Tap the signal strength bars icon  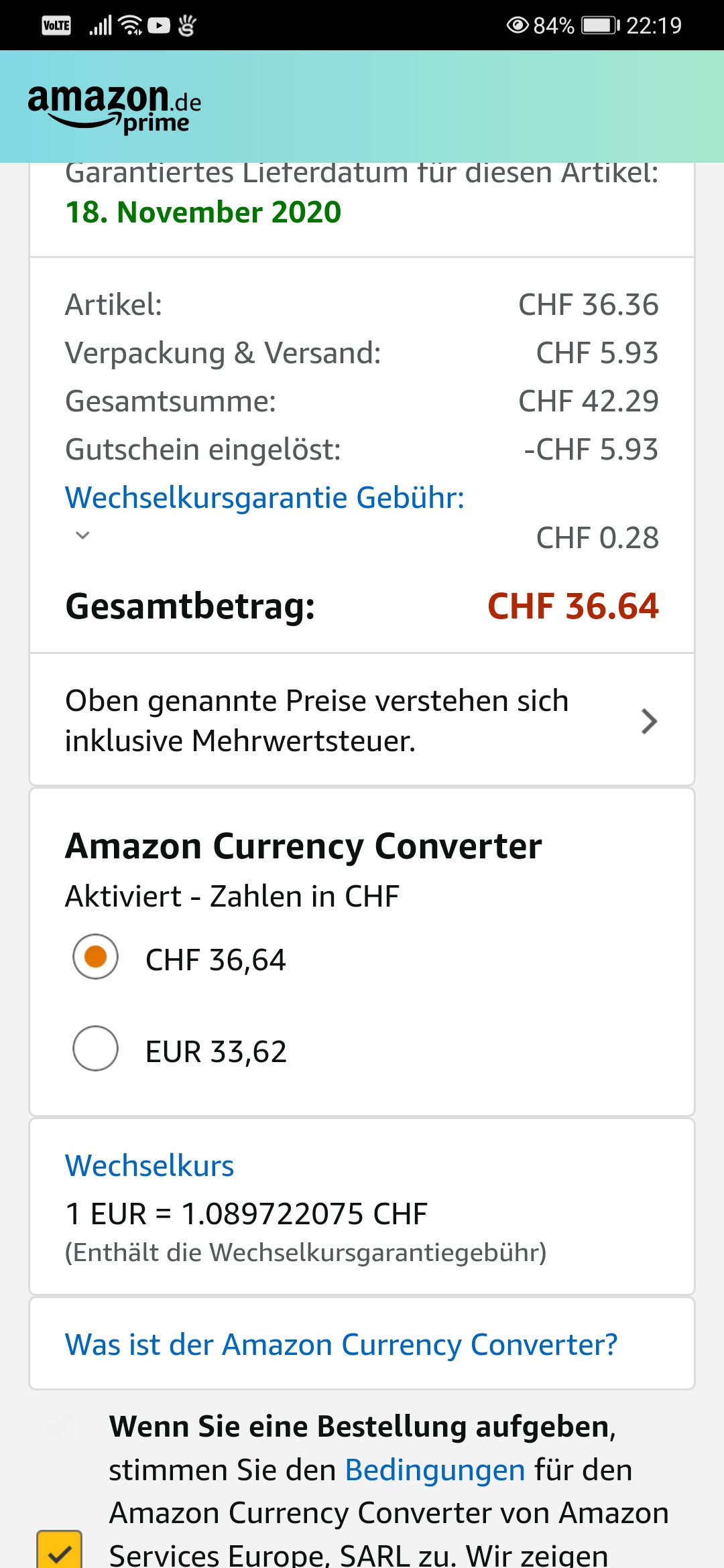point(101,25)
